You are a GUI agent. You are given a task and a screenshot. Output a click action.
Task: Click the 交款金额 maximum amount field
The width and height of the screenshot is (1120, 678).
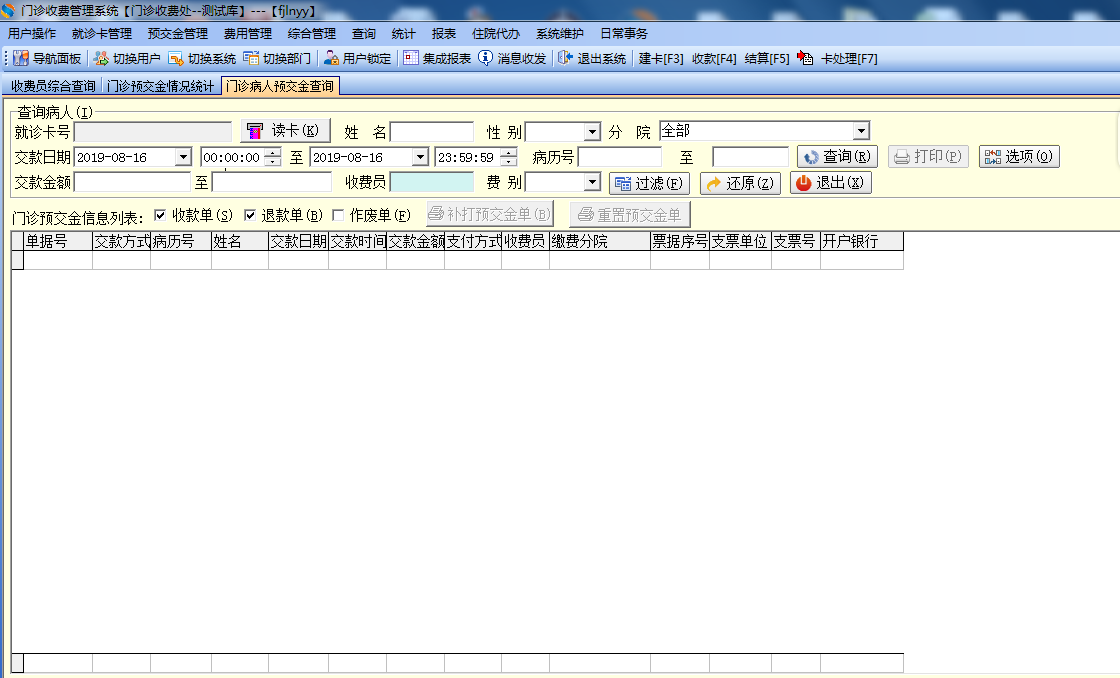[272, 183]
